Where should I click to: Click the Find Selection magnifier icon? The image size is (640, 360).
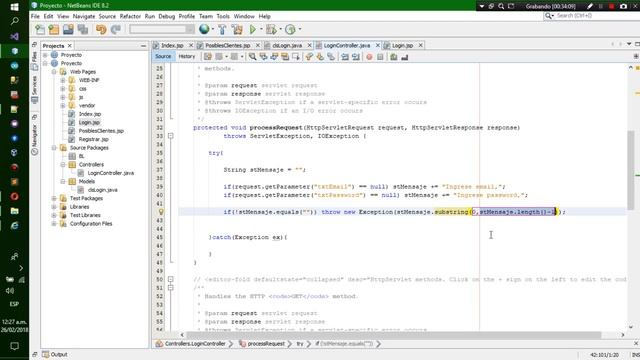(253, 57)
